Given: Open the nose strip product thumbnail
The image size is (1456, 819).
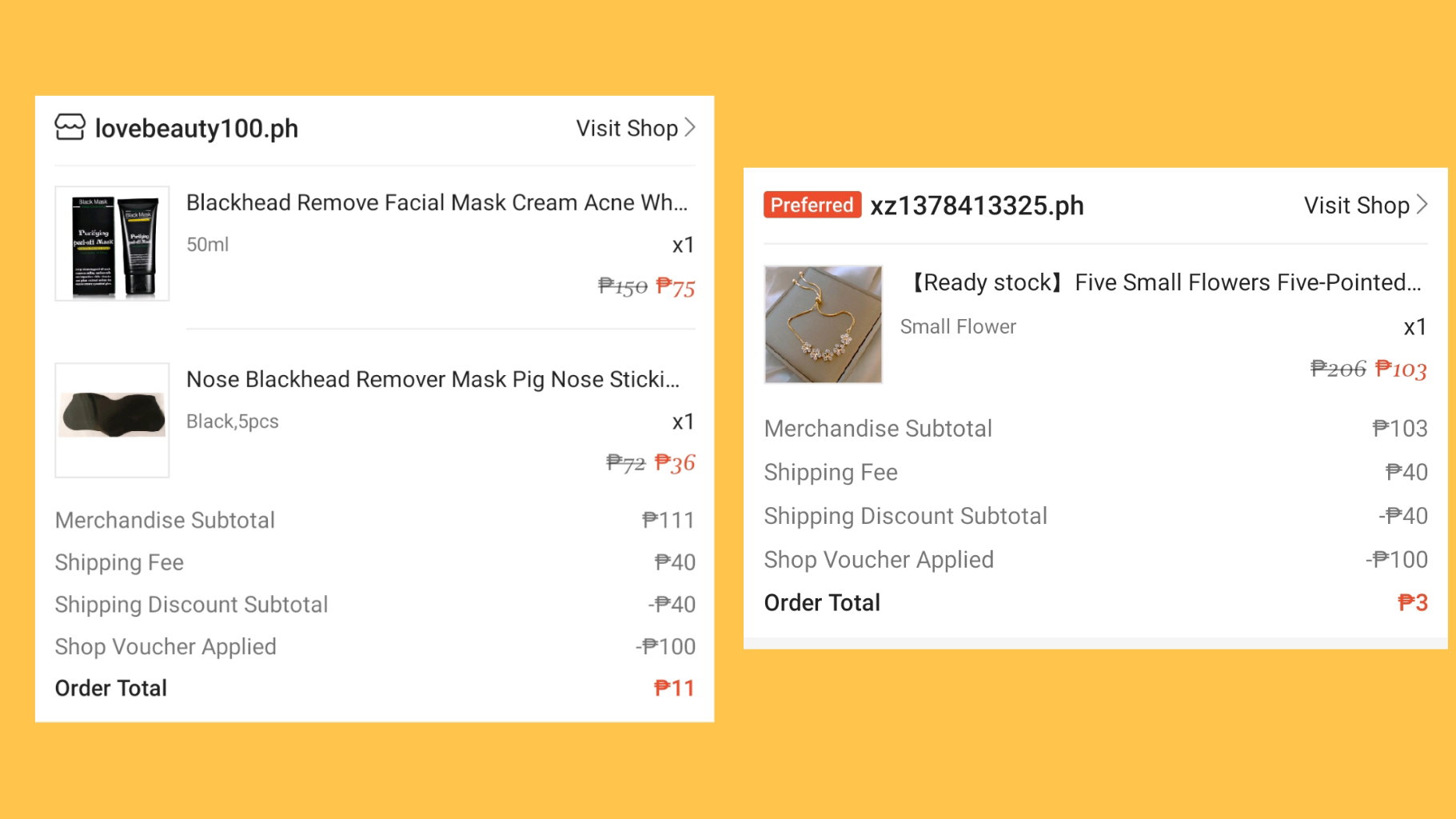Looking at the screenshot, I should 112,420.
